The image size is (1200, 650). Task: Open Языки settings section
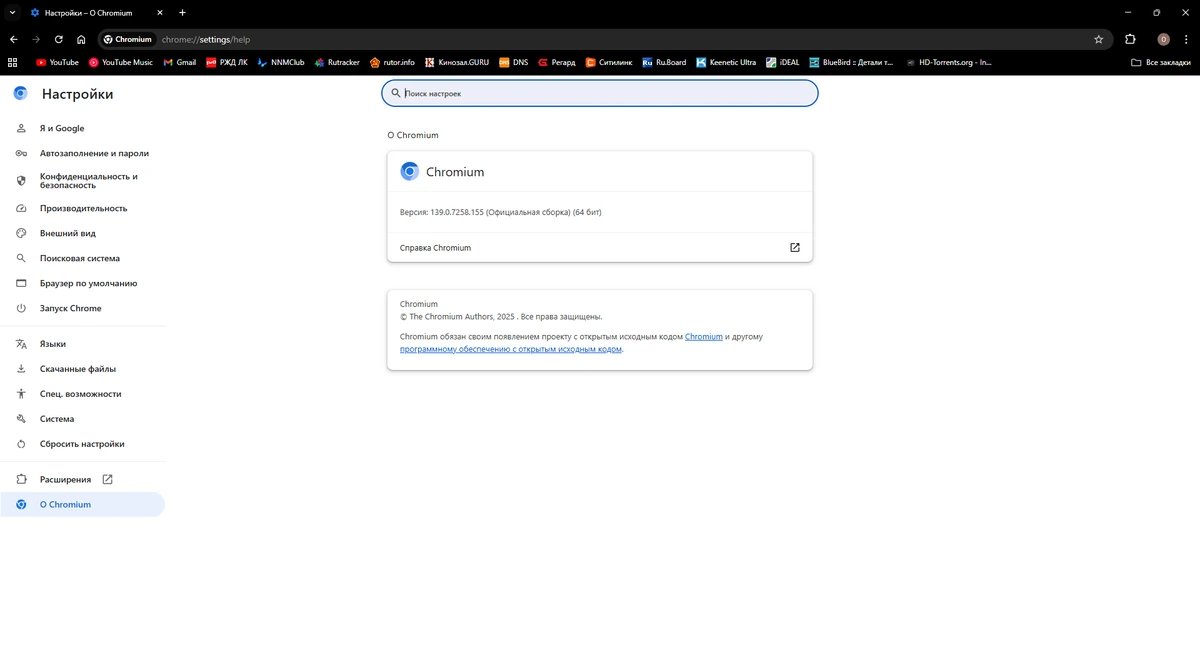click(x=82, y=344)
